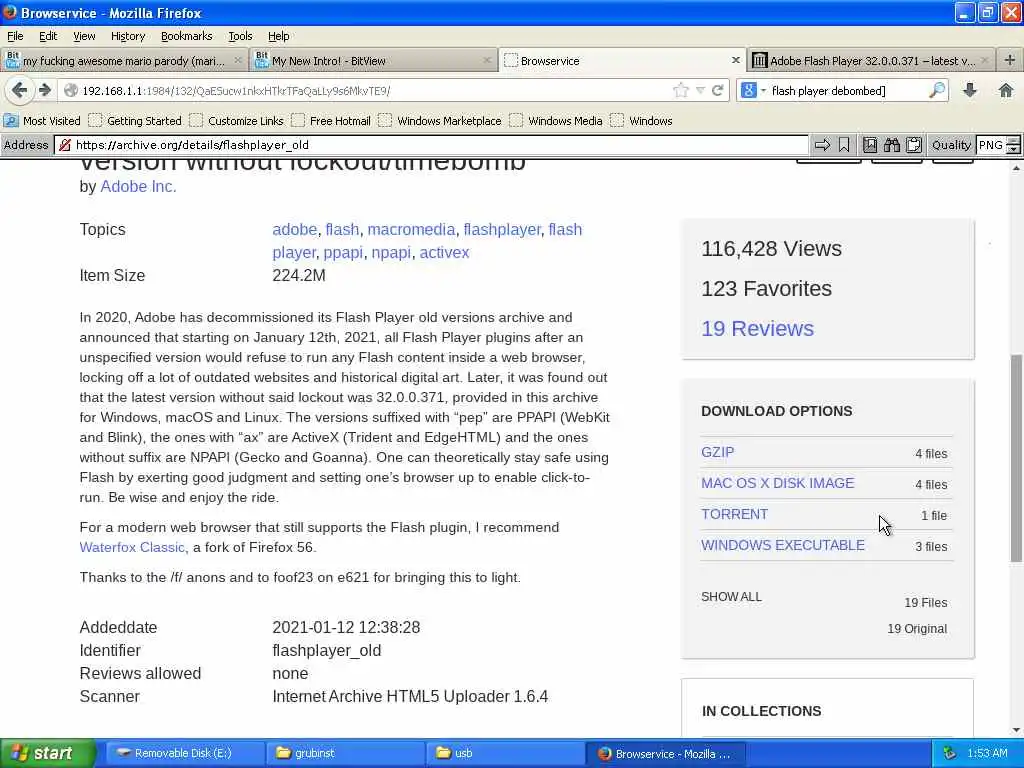
Task: Click the flashplayer topic link
Action: pos(502,229)
